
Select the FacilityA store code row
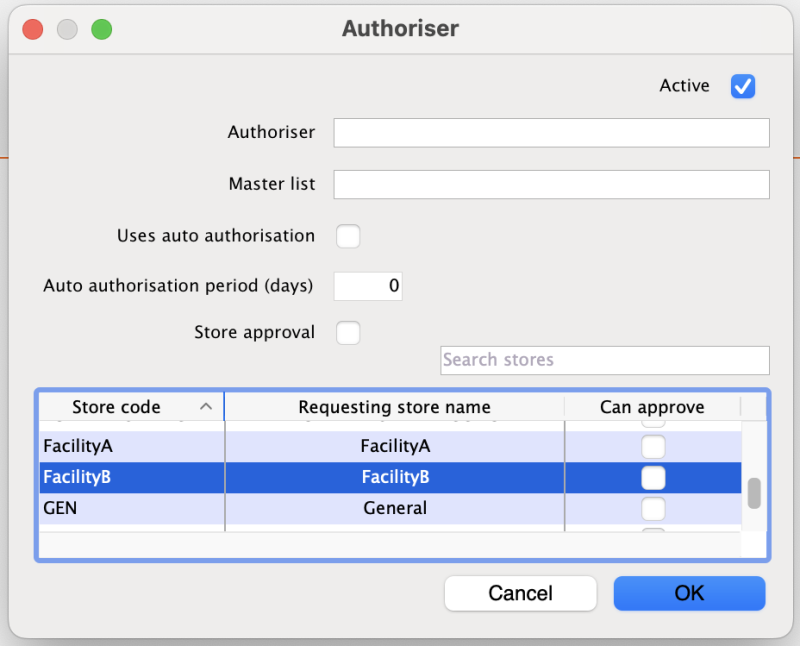[130, 446]
